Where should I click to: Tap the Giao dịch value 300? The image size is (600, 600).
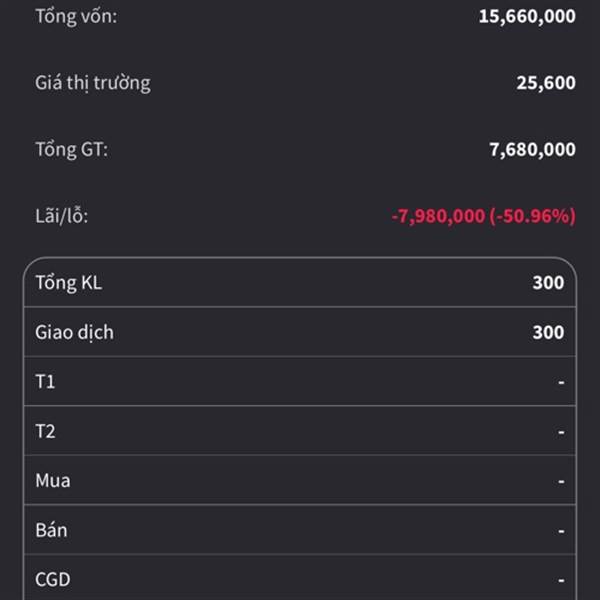[548, 332]
